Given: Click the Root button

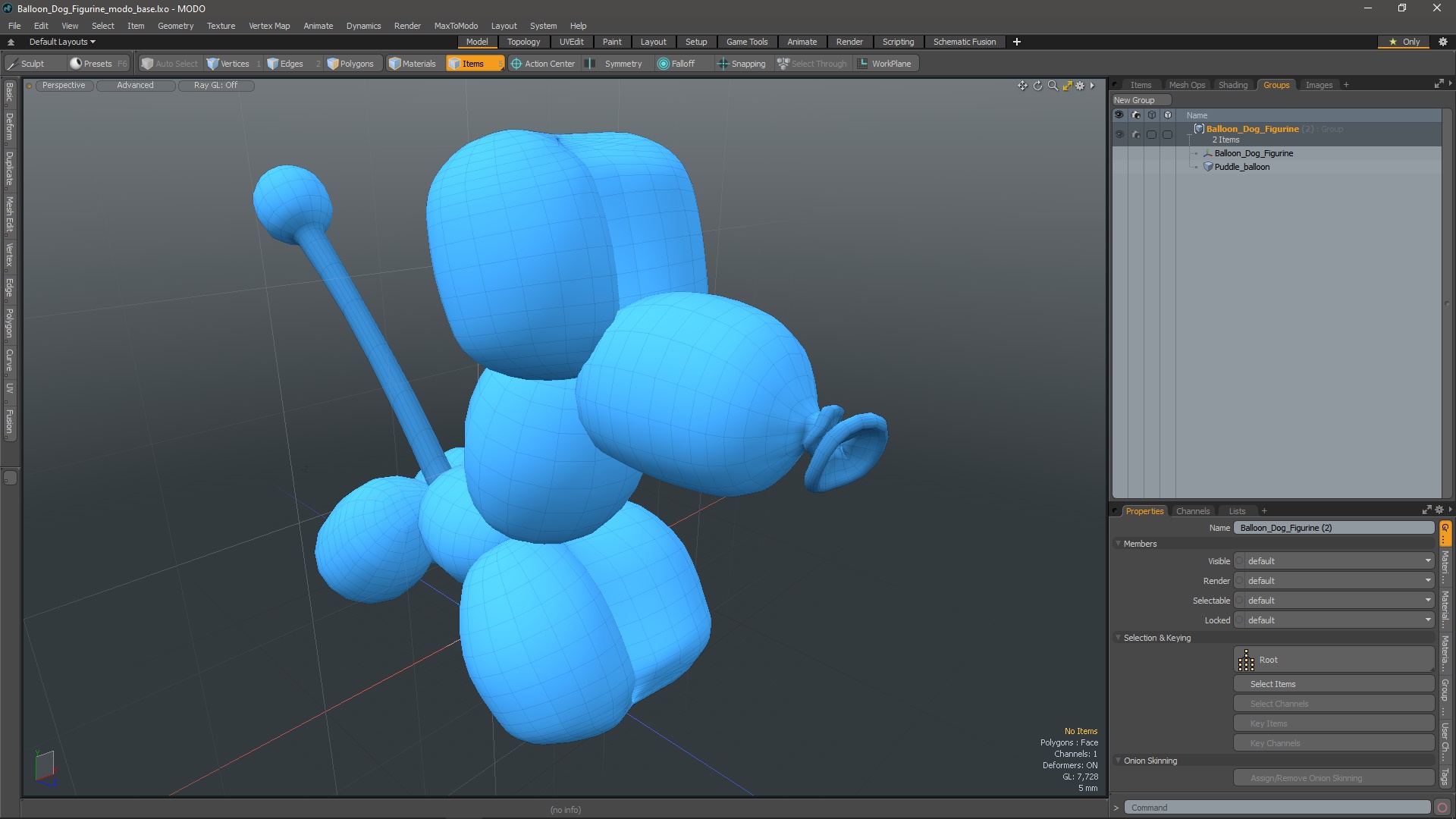Looking at the screenshot, I should coord(1334,660).
